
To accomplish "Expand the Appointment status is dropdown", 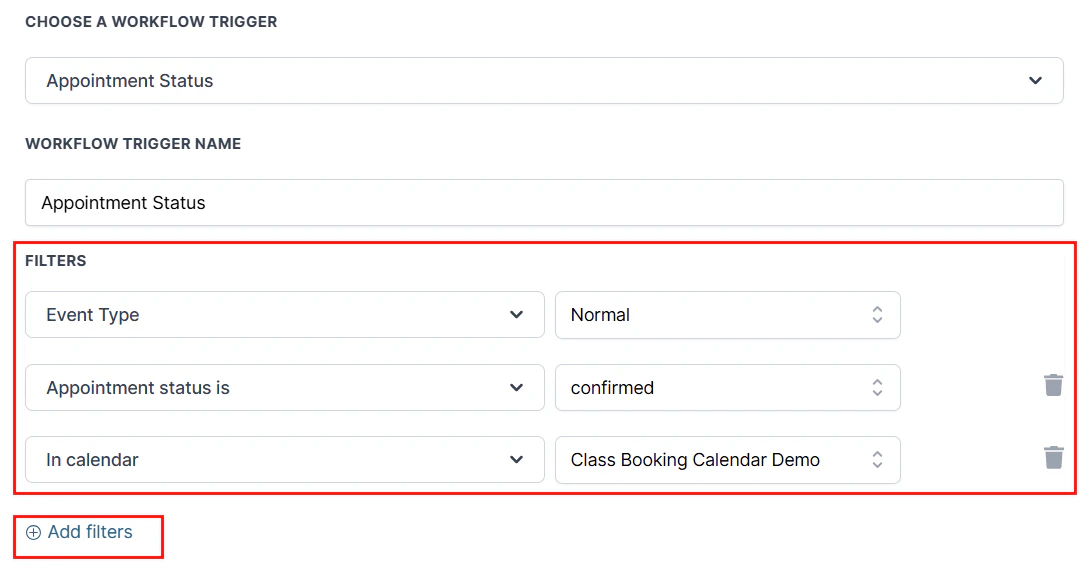I will point(284,387).
